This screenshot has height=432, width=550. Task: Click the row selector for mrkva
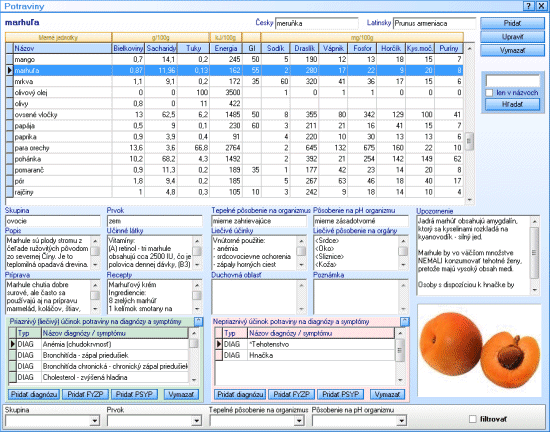pyautogui.click(x=9, y=81)
